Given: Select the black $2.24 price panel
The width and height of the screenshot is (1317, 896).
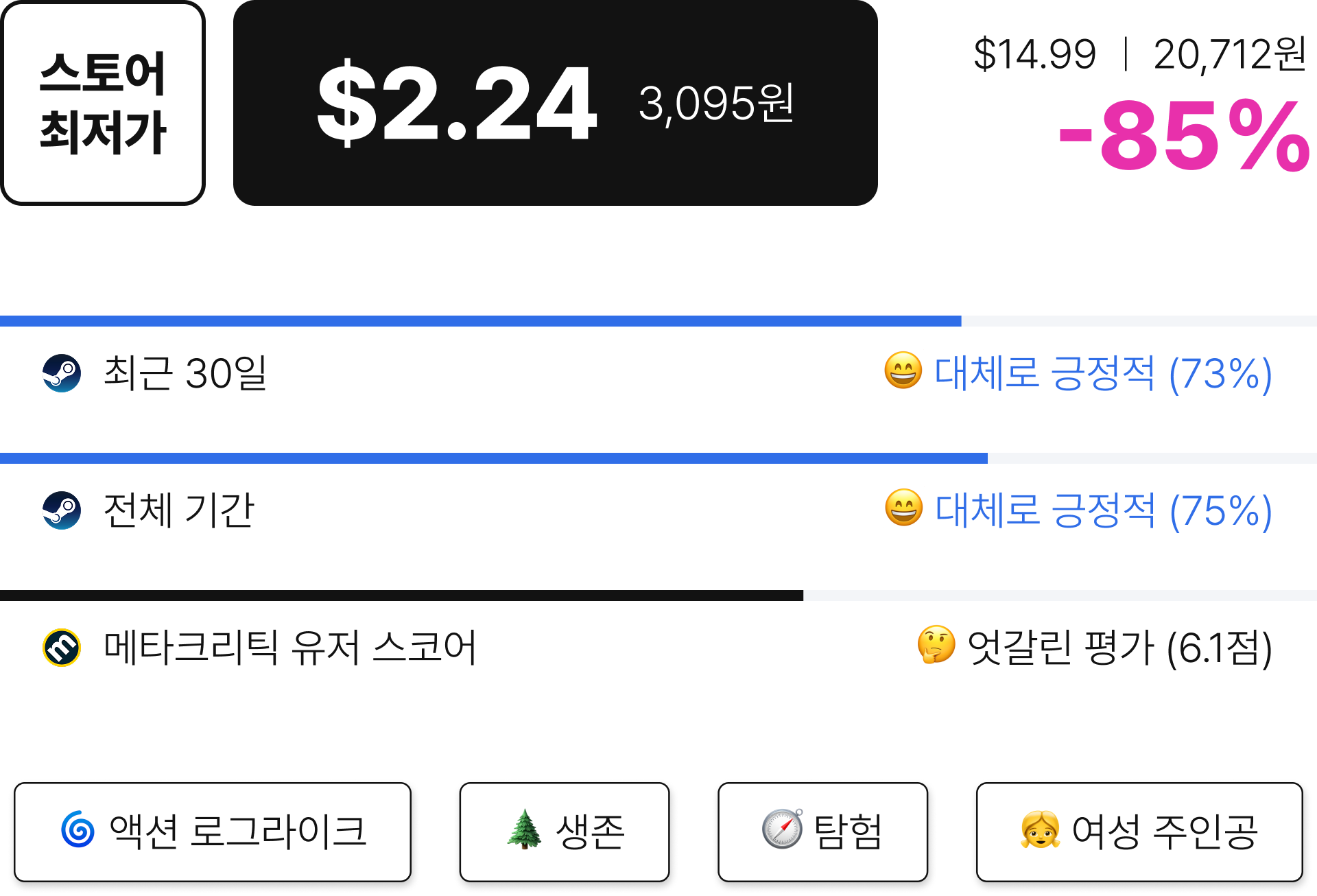Looking at the screenshot, I should click(x=556, y=103).
